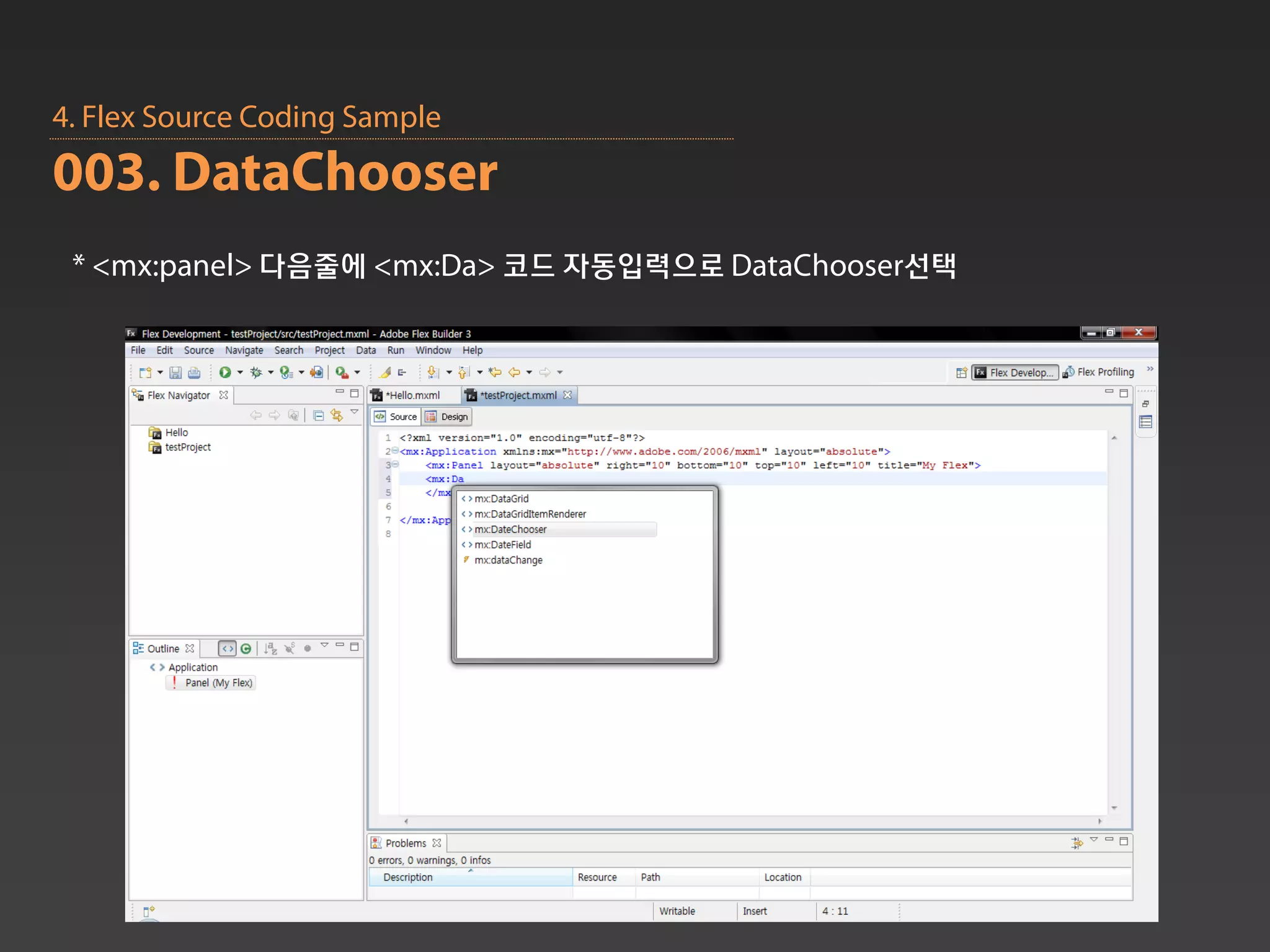Minimize the Outline panel

[x=340, y=645]
